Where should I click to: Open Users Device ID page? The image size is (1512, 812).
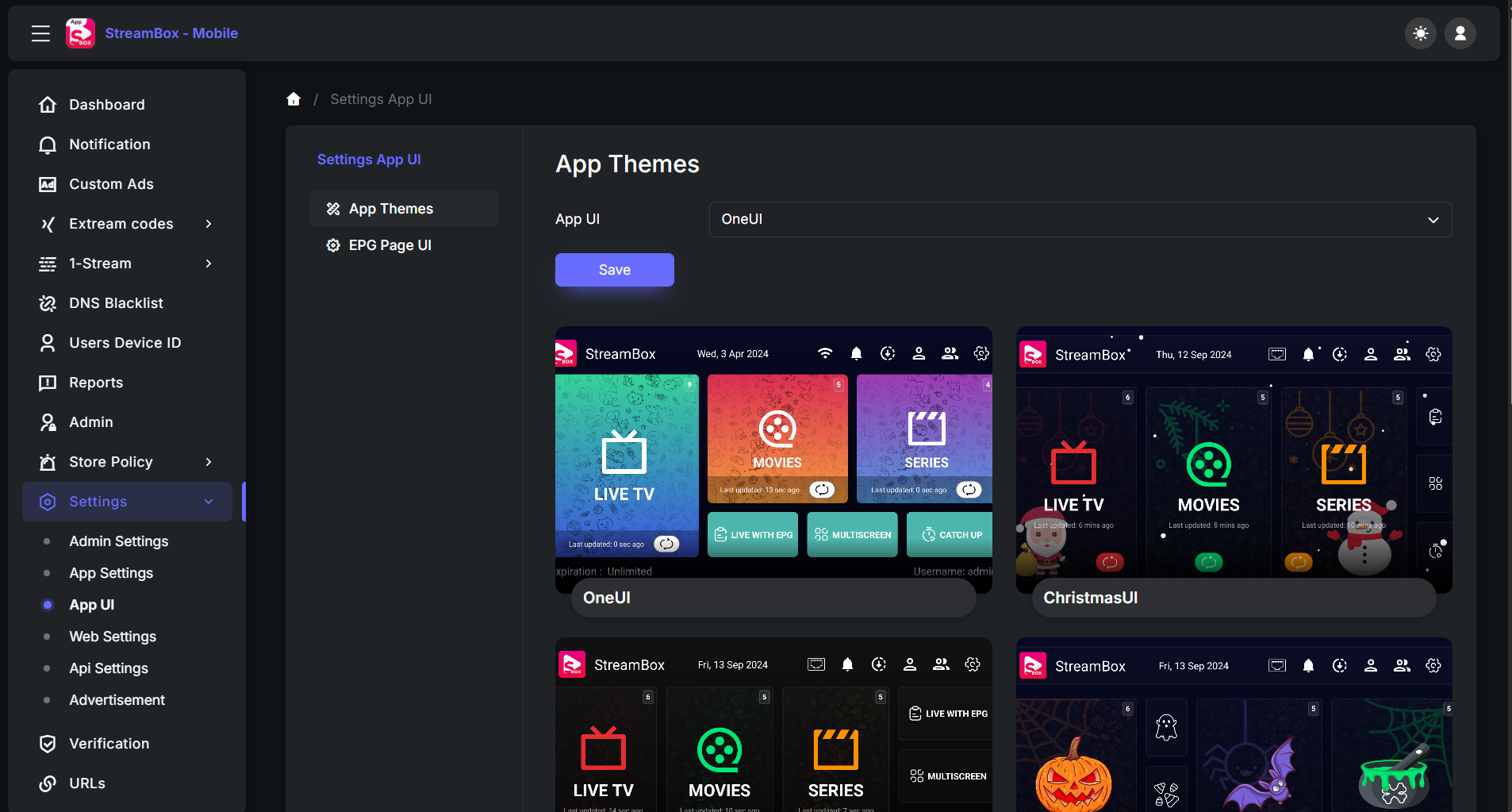click(127, 343)
